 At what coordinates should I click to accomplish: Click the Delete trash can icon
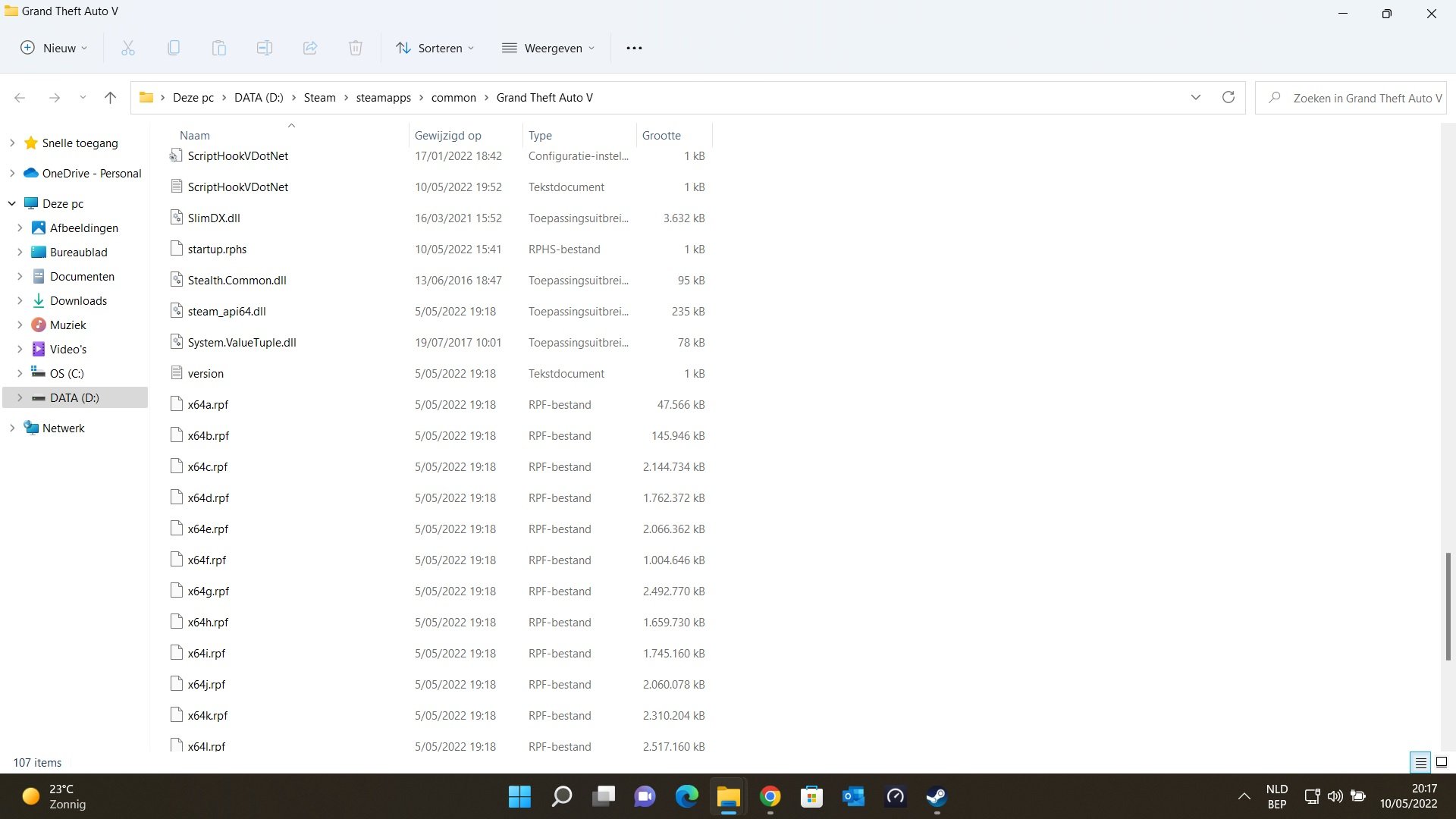[355, 49]
